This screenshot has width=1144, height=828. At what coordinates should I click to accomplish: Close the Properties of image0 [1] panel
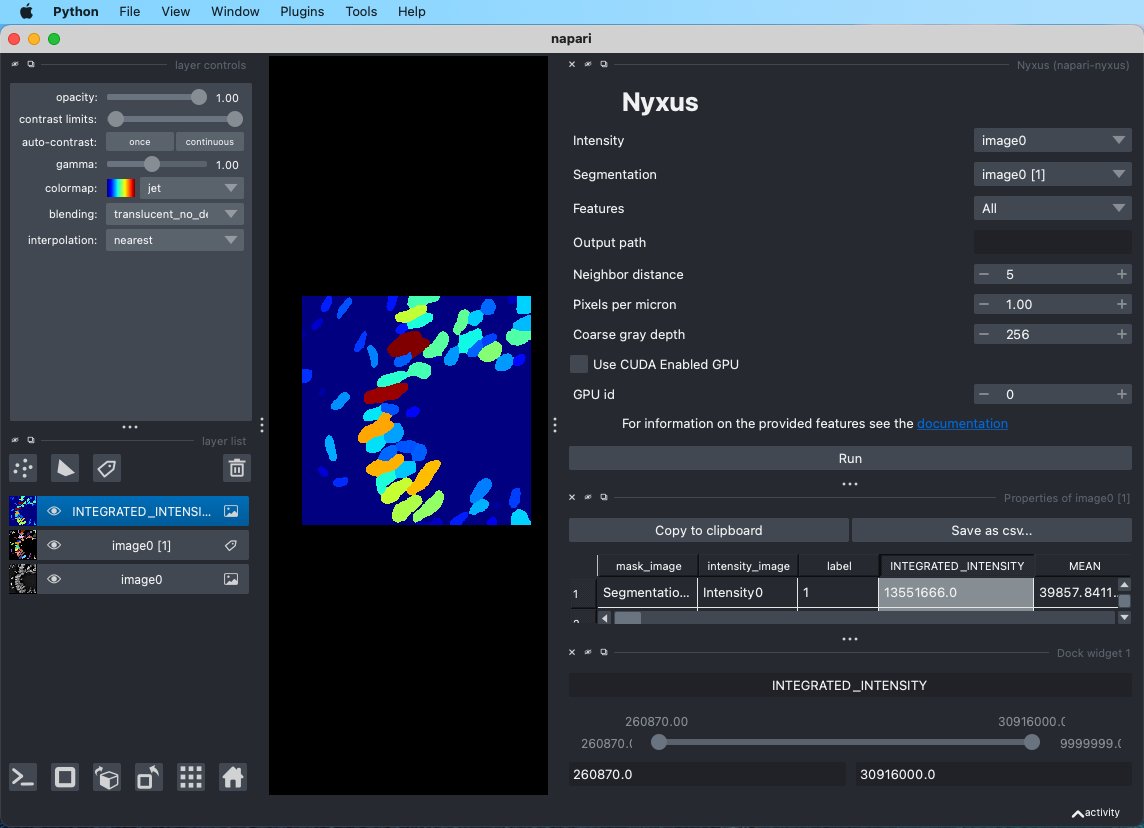572,497
